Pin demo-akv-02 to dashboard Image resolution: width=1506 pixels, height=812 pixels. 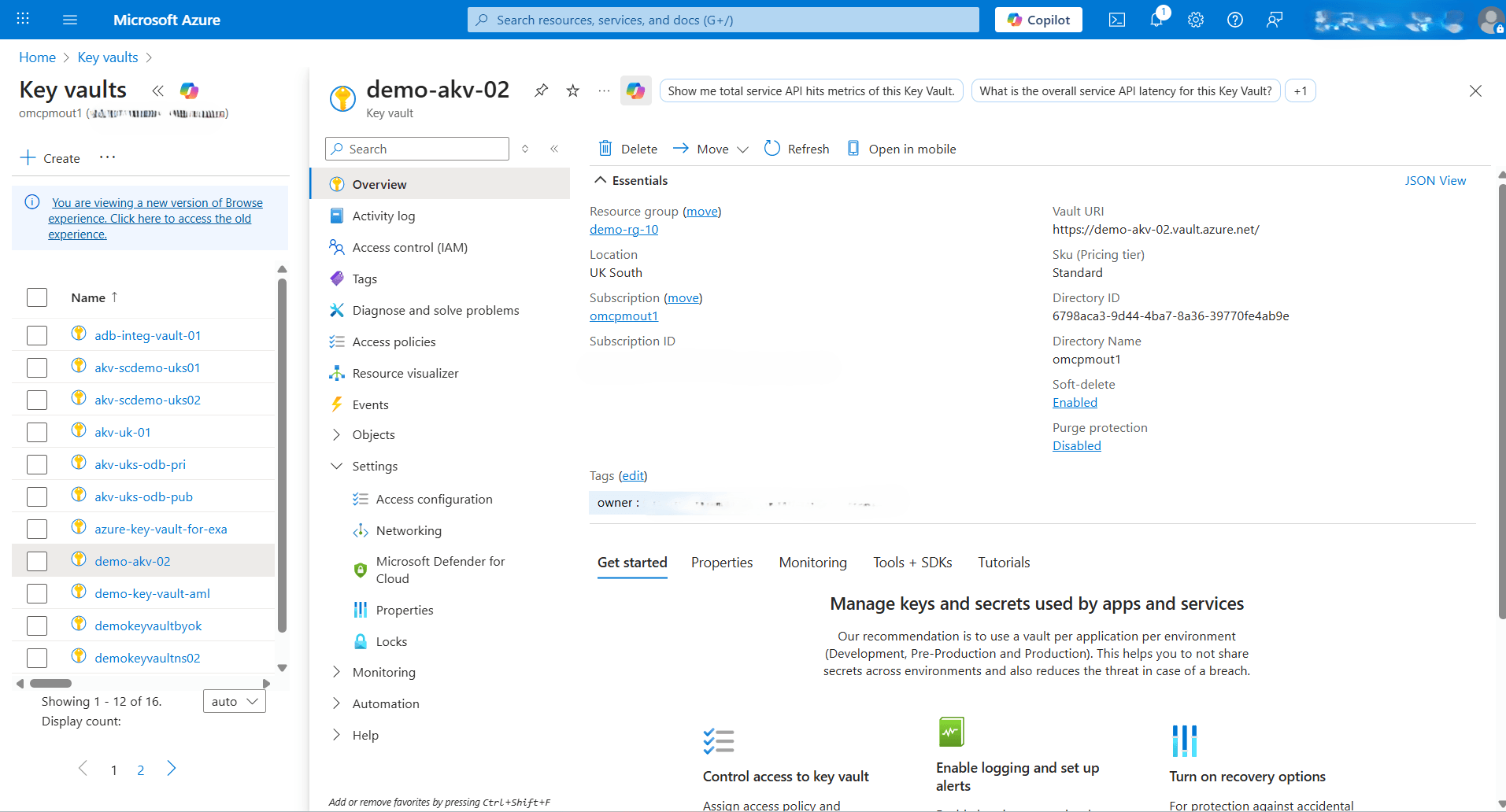point(540,90)
